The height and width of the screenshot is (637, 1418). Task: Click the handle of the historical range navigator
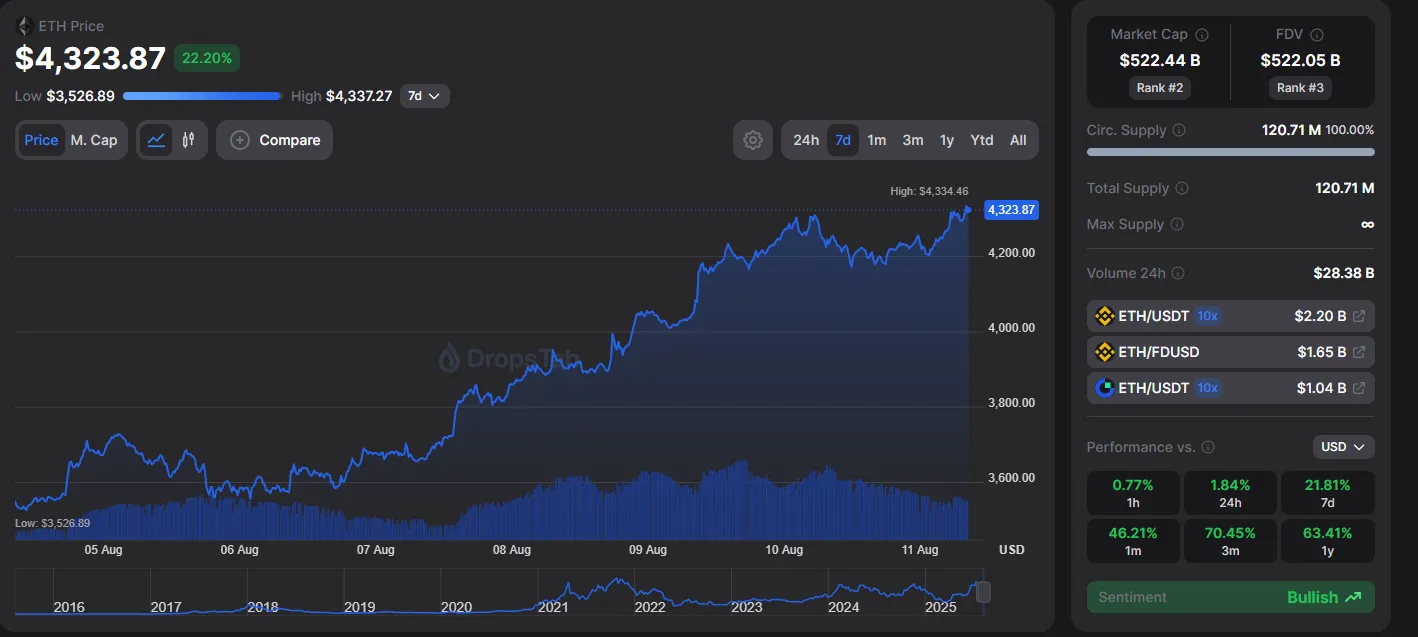983,591
